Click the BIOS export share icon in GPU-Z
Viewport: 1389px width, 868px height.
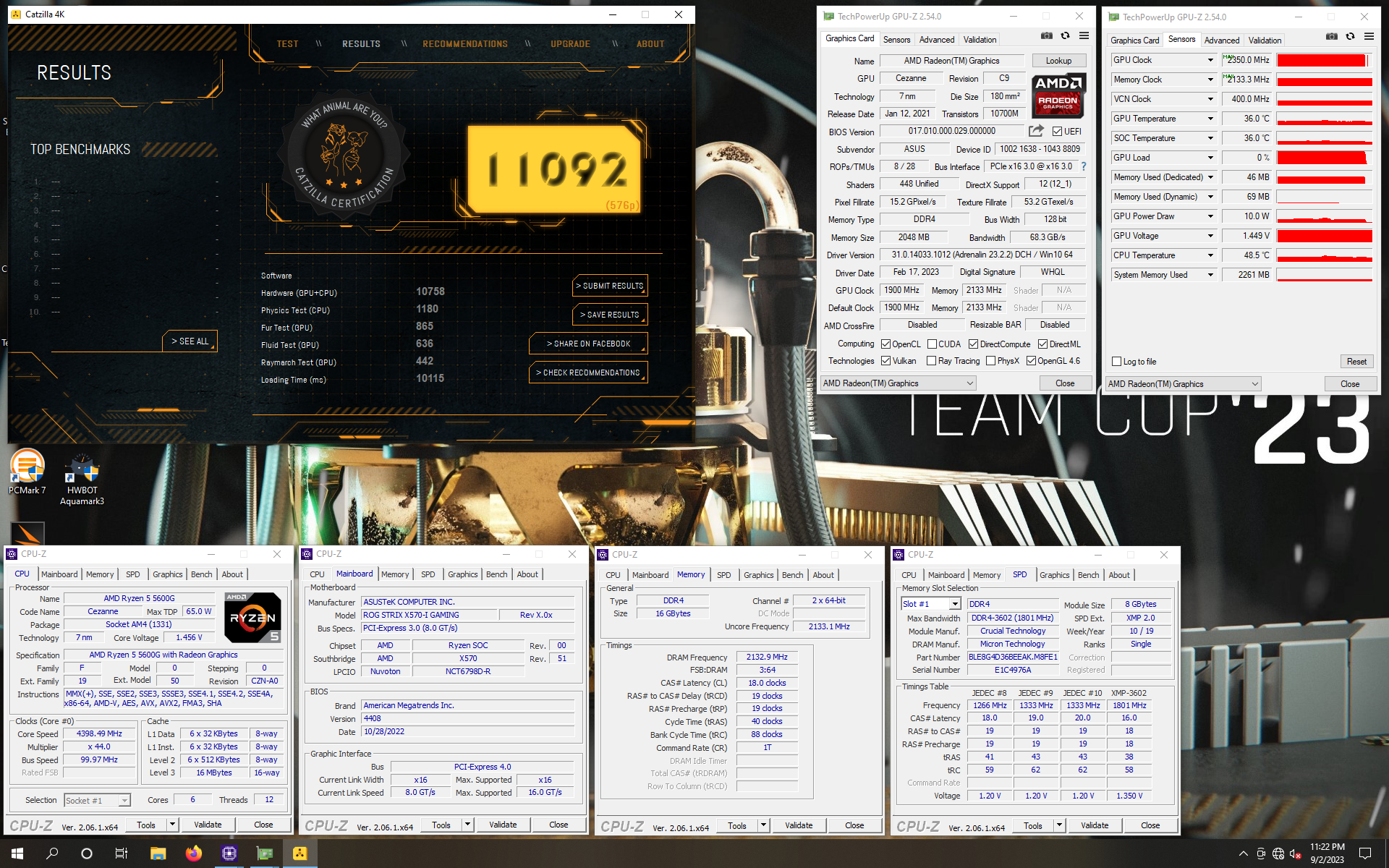[1037, 131]
